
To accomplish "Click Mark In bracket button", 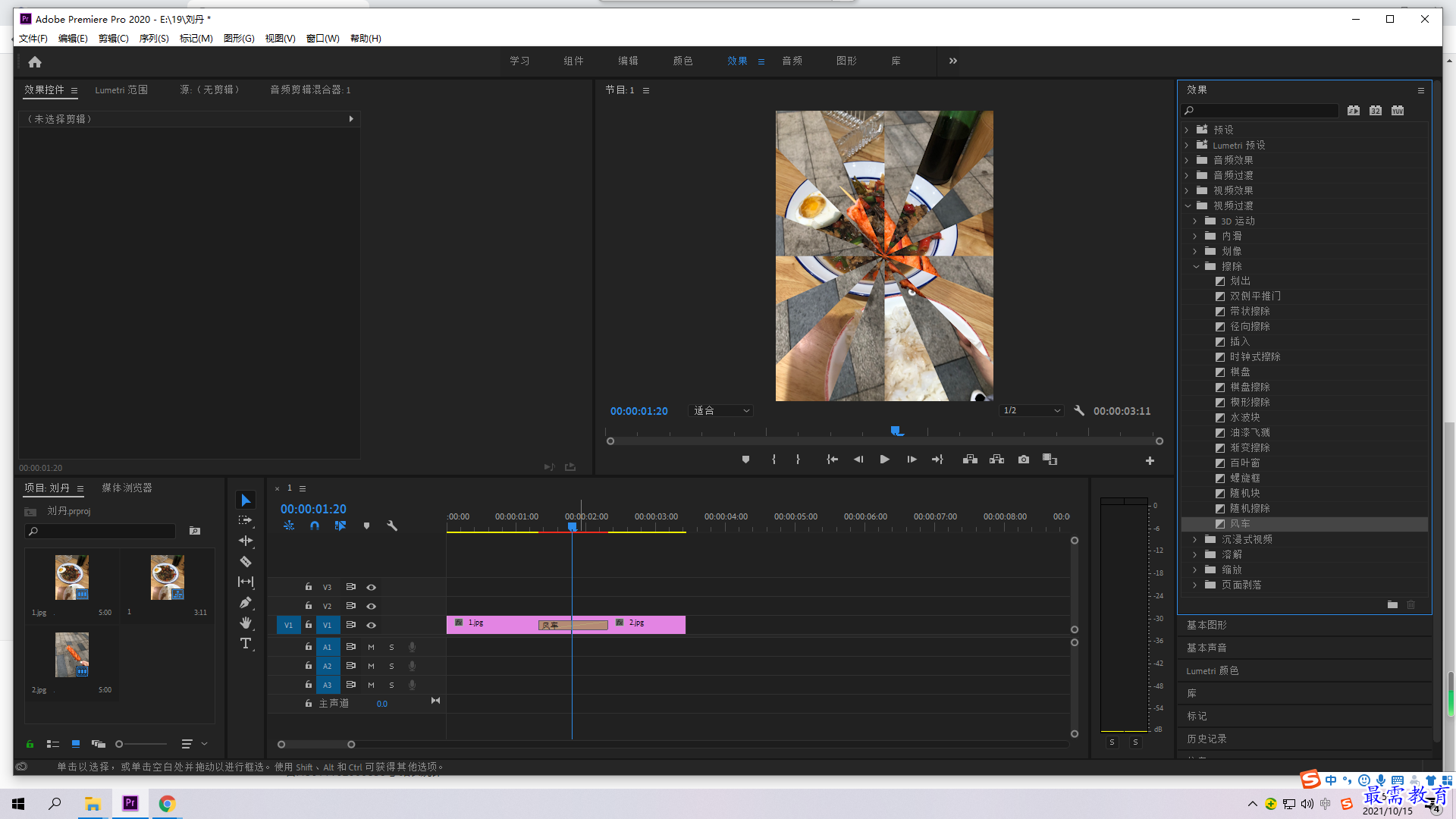I will point(773,460).
